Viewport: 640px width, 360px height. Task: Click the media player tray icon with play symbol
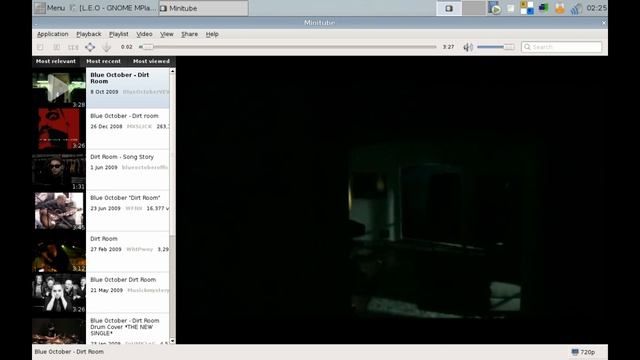pyautogui.click(x=494, y=8)
